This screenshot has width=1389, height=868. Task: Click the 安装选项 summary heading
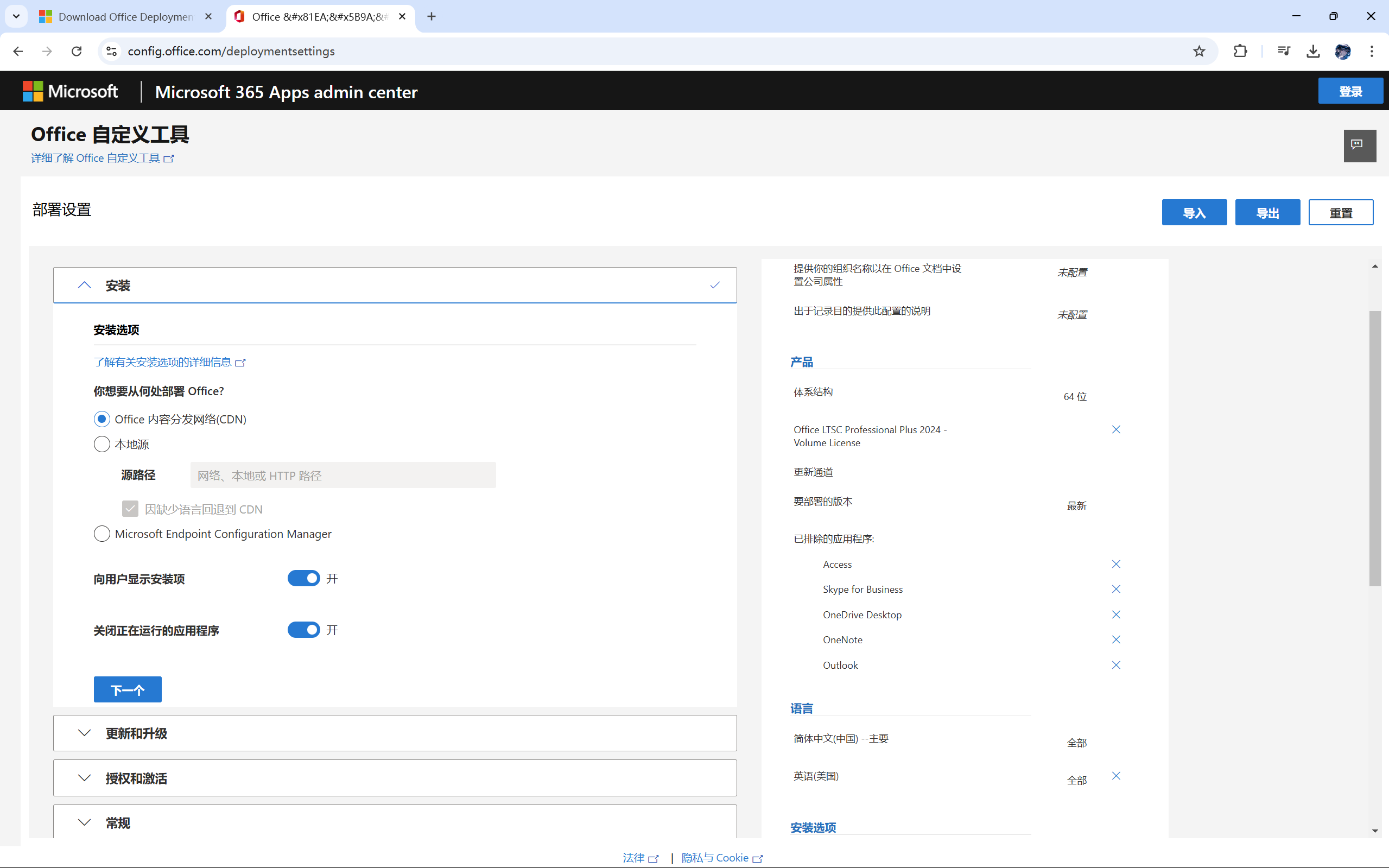pos(813,827)
